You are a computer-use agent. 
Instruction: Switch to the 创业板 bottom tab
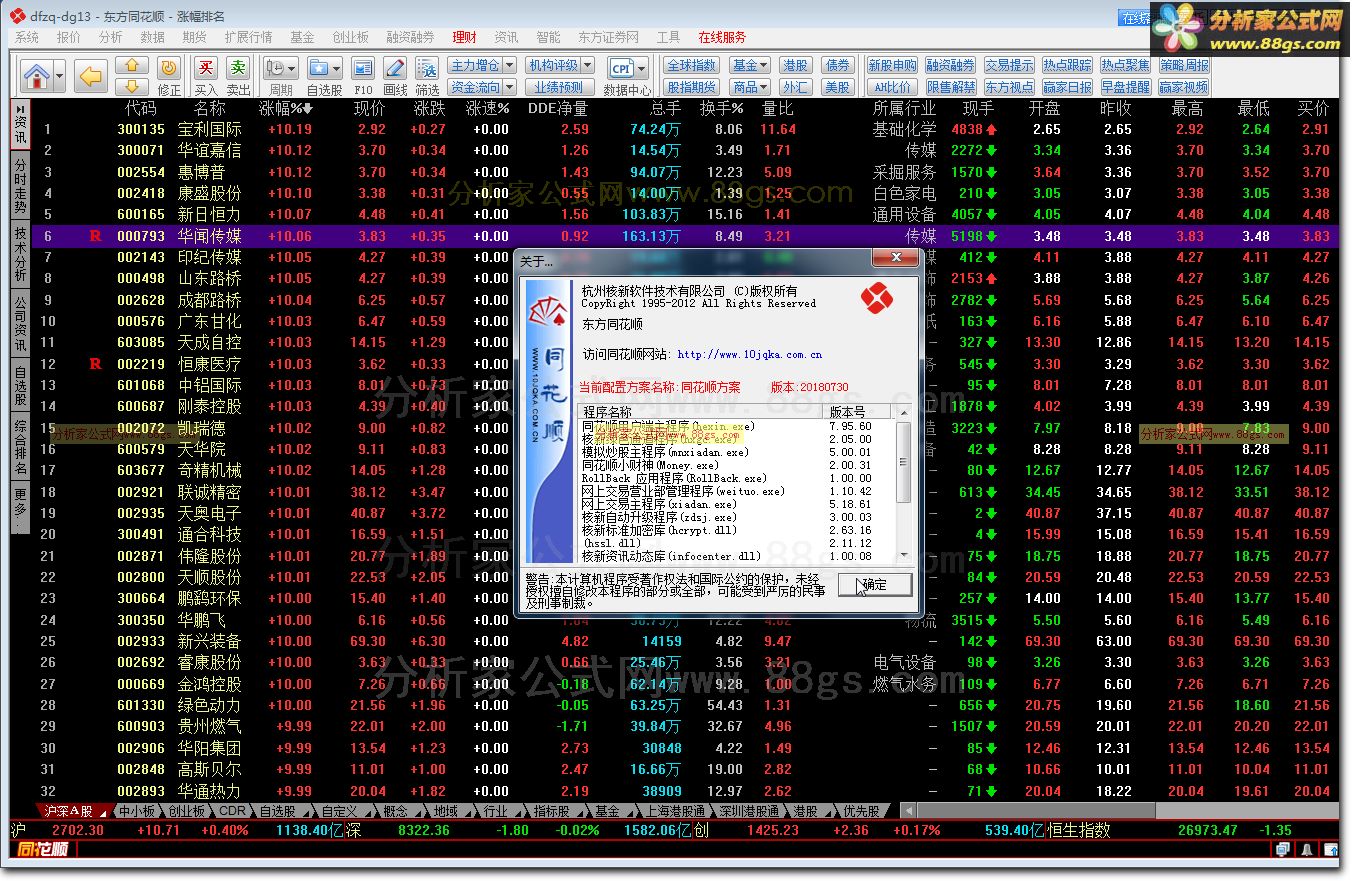187,811
